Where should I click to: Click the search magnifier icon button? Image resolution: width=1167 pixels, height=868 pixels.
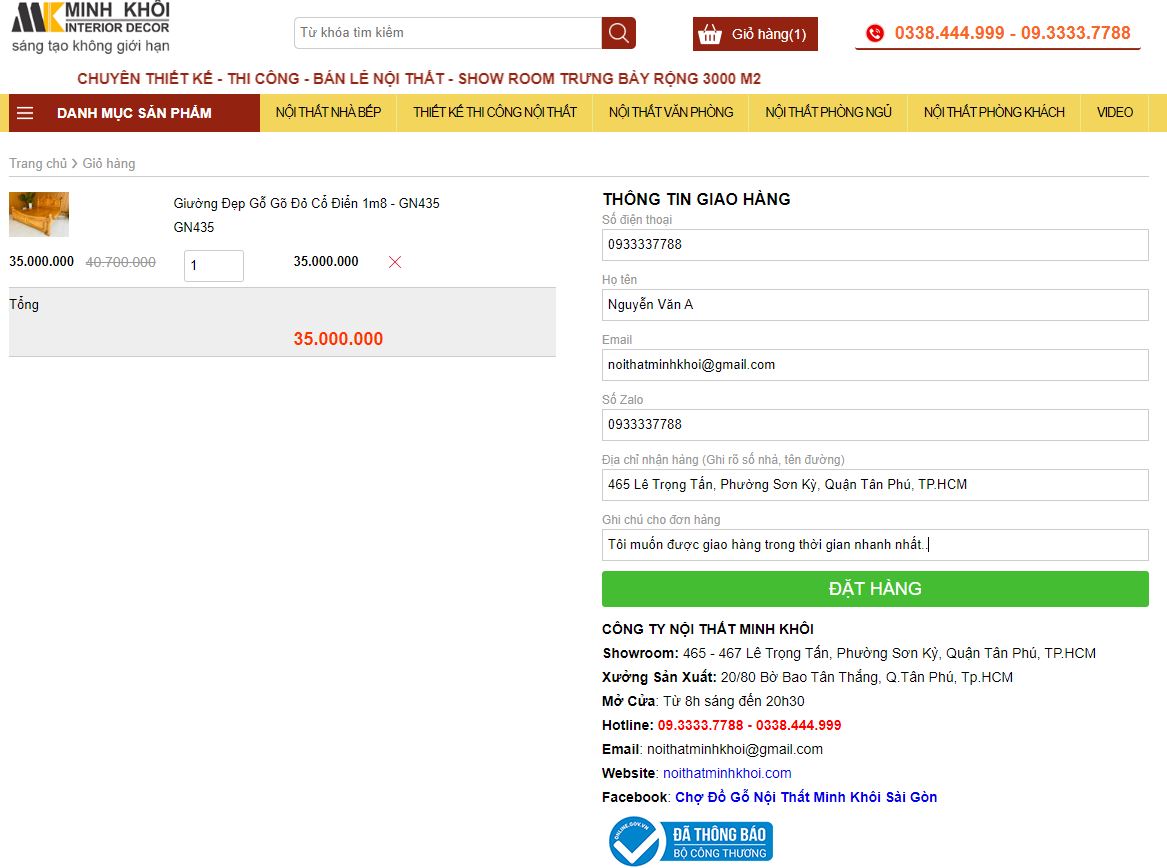click(x=618, y=33)
